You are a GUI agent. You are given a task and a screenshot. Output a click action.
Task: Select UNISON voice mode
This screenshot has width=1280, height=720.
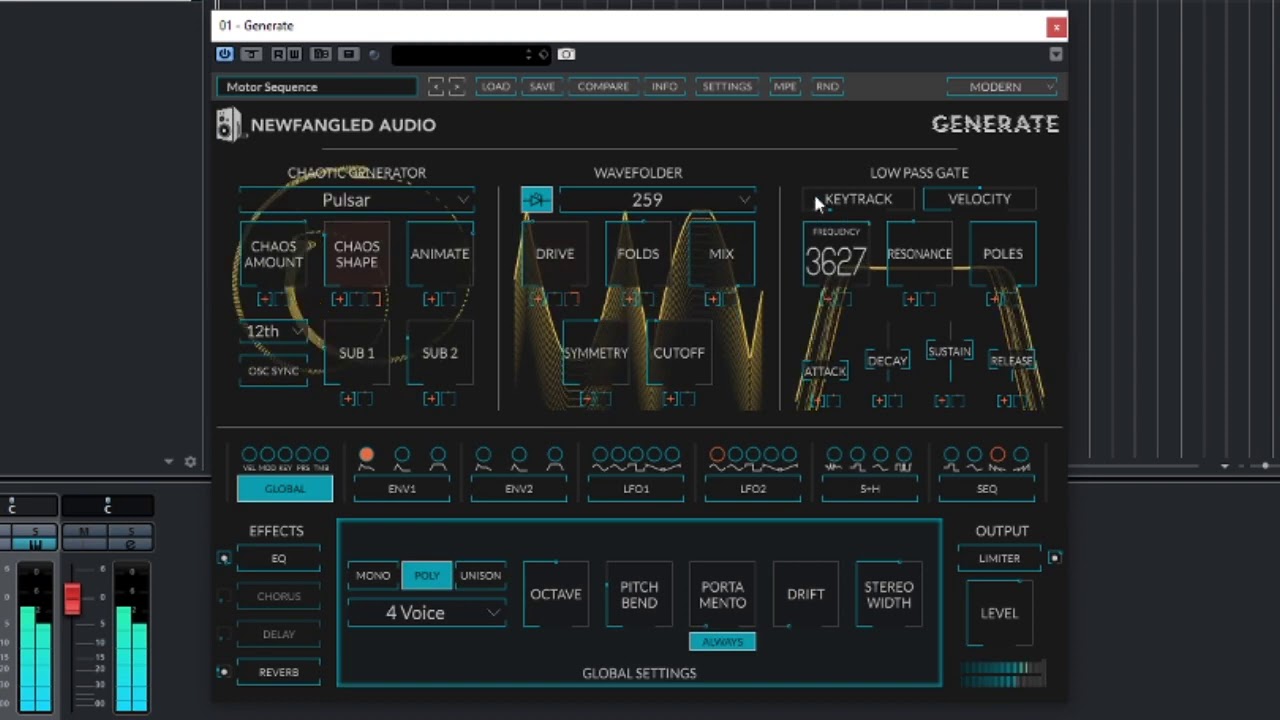[x=480, y=576]
